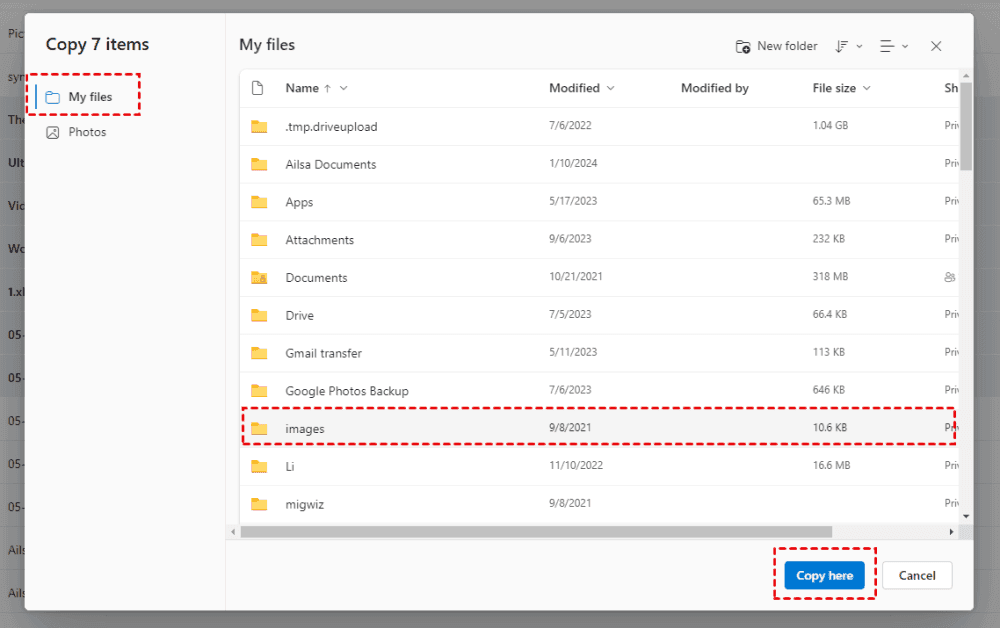
Task: Click the Li folder icon
Action: pos(259,466)
